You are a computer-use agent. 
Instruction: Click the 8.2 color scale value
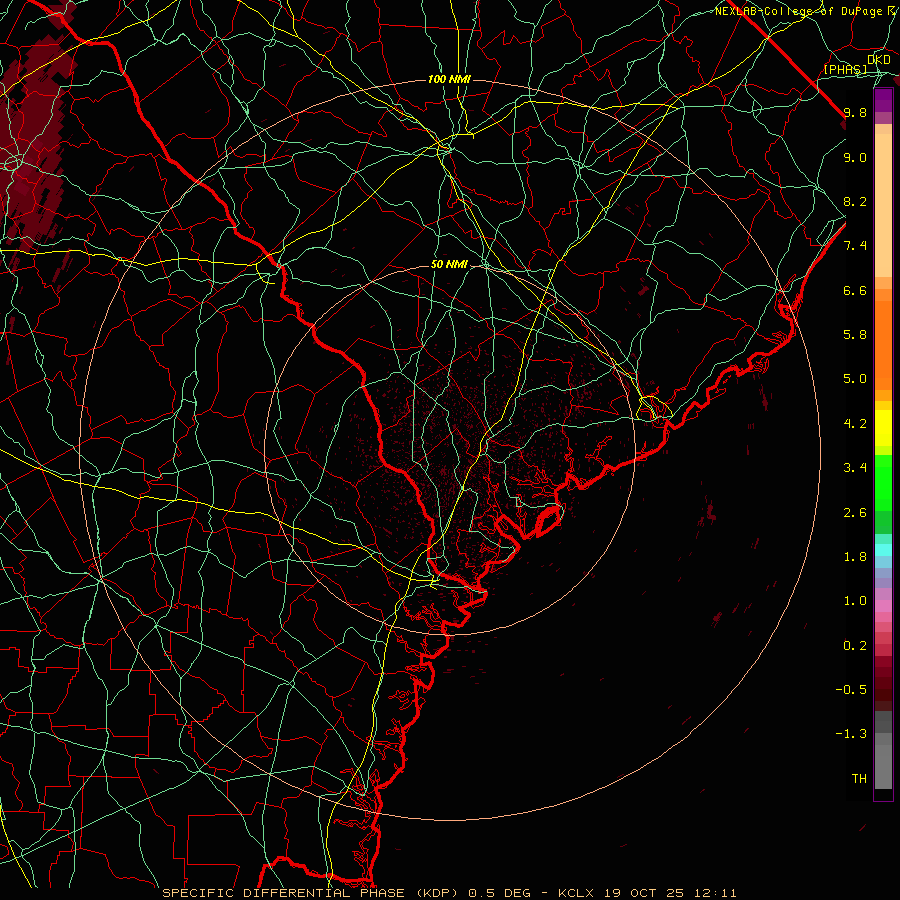point(855,201)
